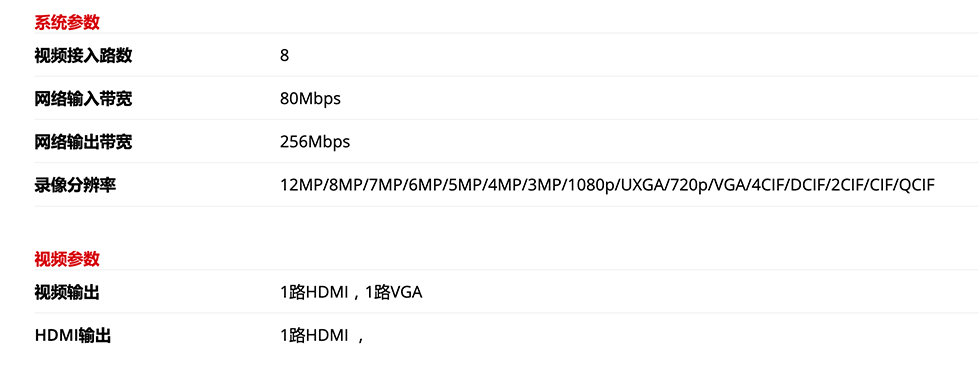
Task: Click the 256Mbps output bandwidth value
Action: (315, 142)
